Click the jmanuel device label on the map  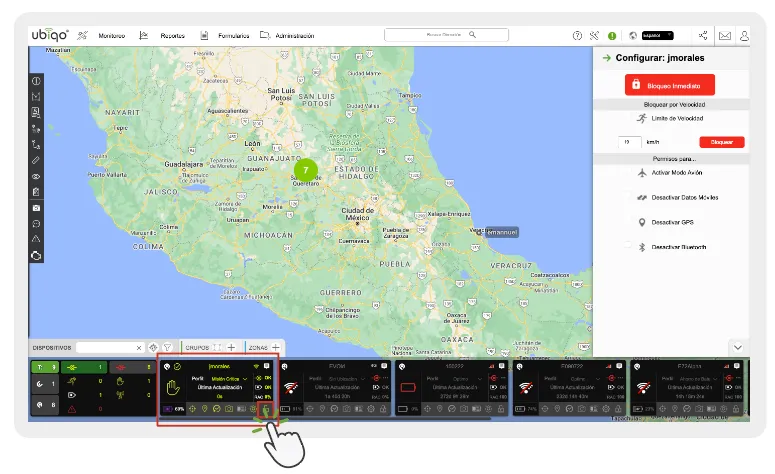click(x=502, y=232)
